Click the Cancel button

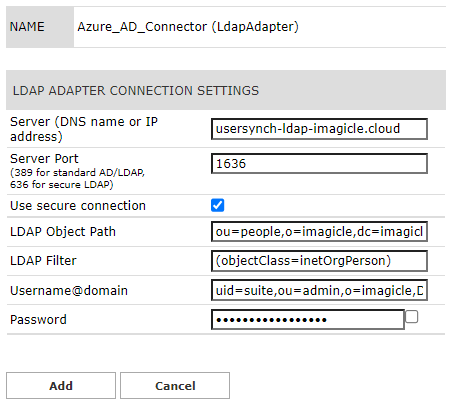[x=175, y=386]
